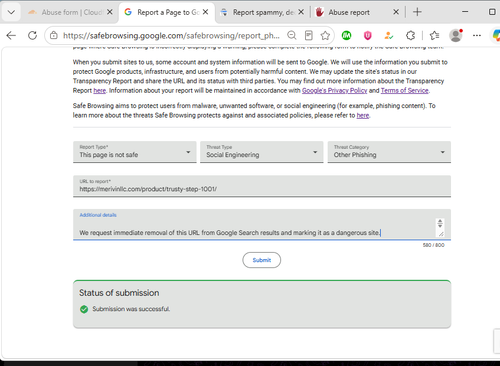This screenshot has width=500, height=366.
Task: Open the Terms of Service link
Action: (x=405, y=91)
